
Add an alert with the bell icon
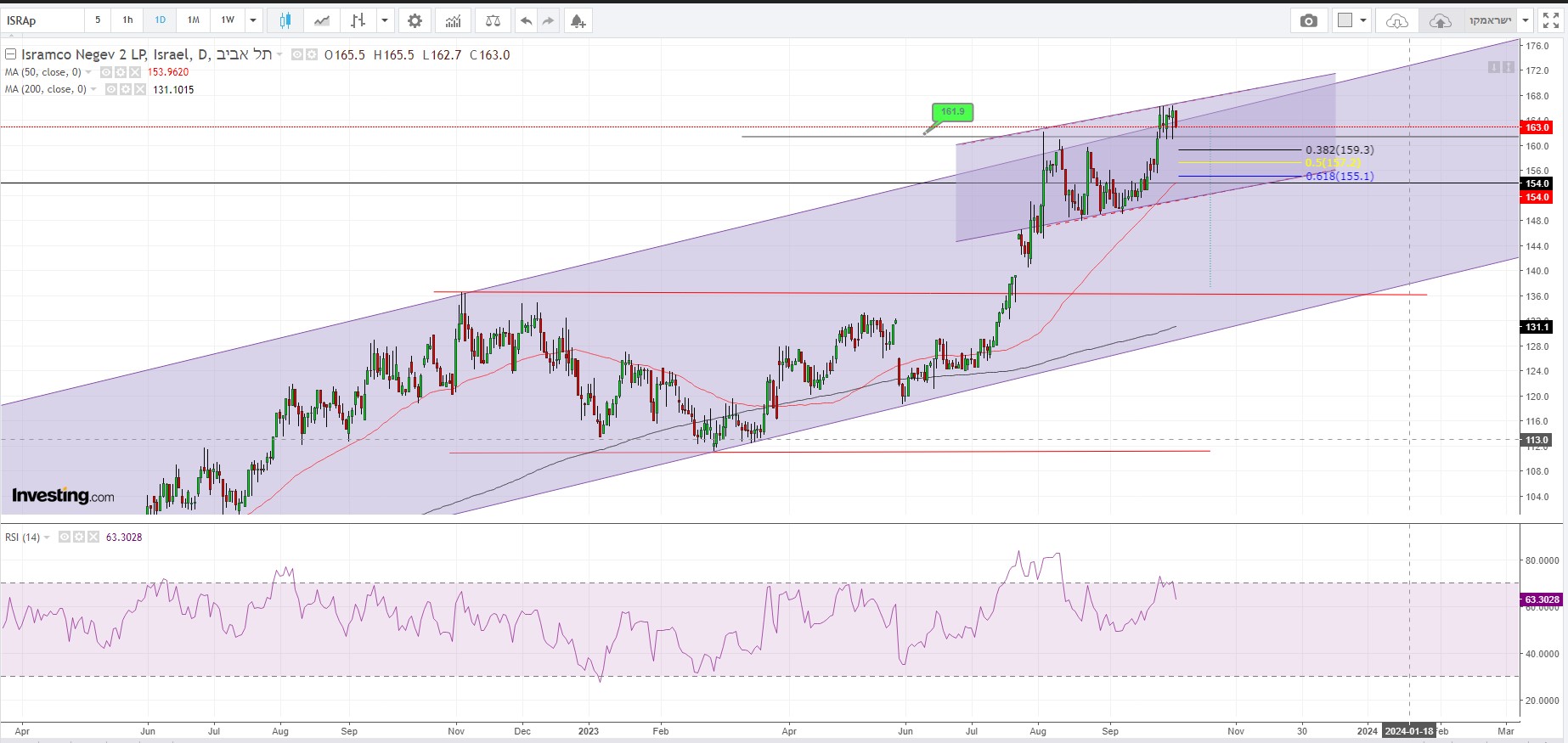pyautogui.click(x=578, y=20)
